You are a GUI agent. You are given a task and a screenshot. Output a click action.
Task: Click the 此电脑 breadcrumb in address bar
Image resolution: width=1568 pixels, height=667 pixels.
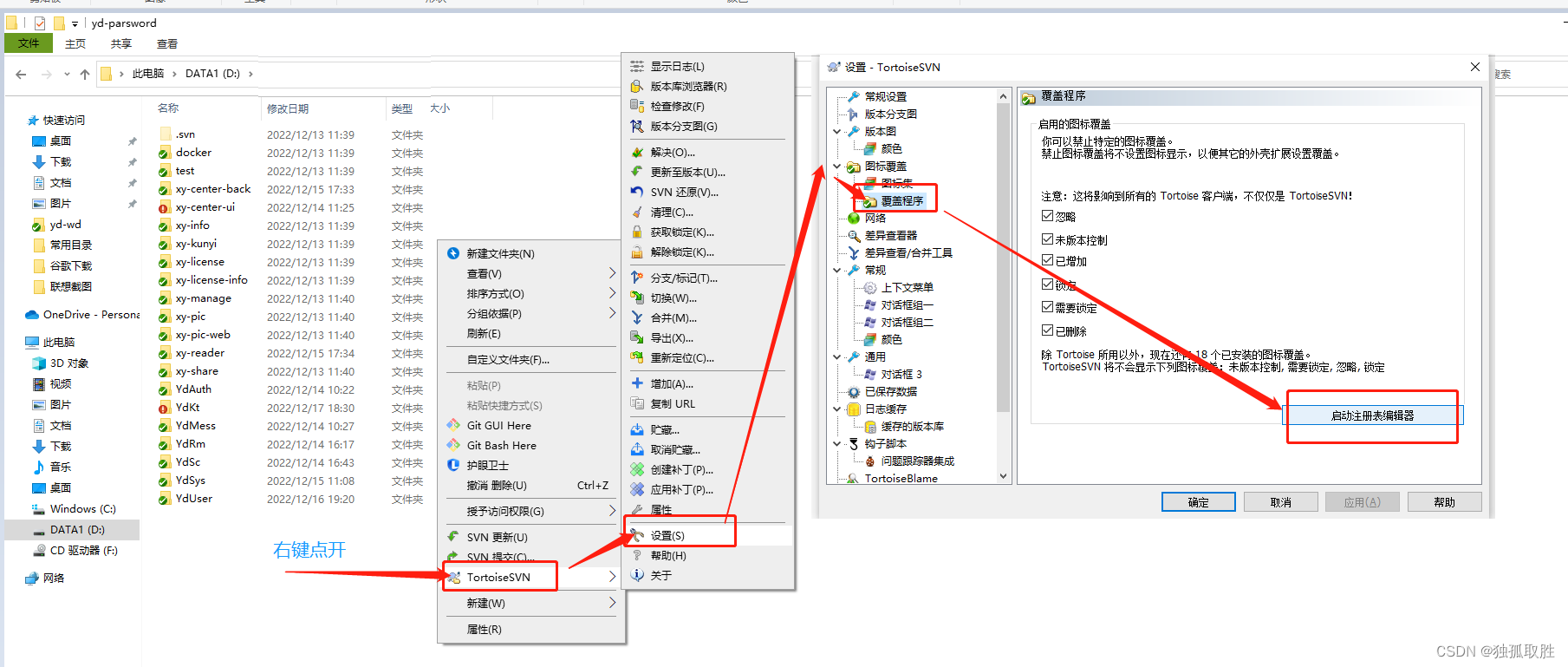(148, 74)
